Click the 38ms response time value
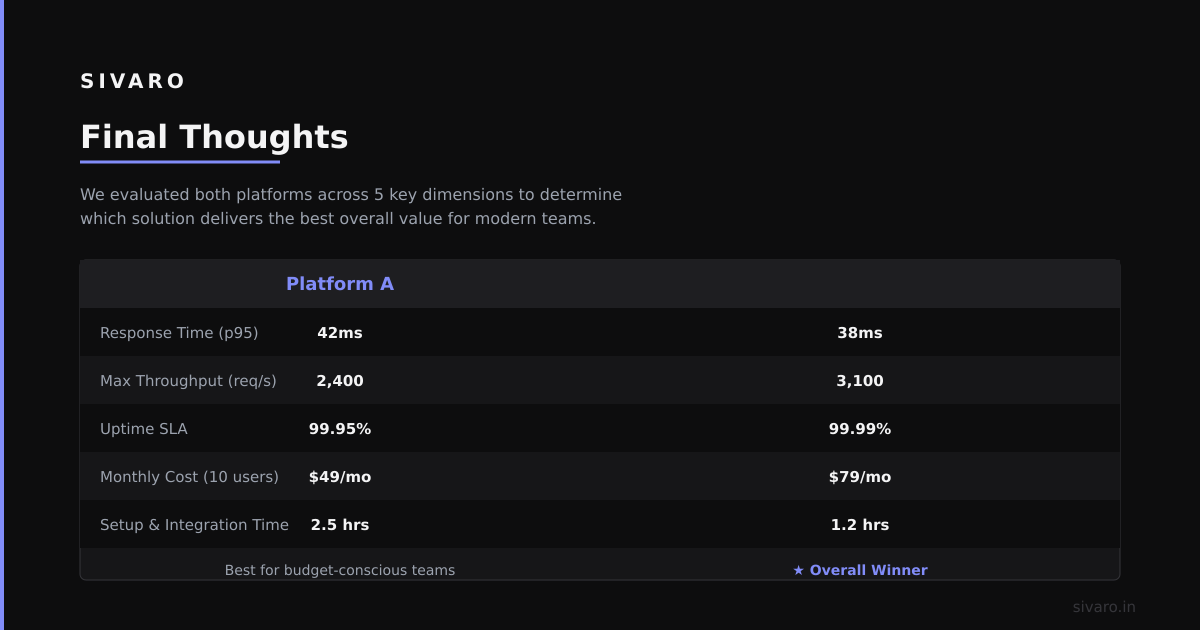 pos(860,333)
